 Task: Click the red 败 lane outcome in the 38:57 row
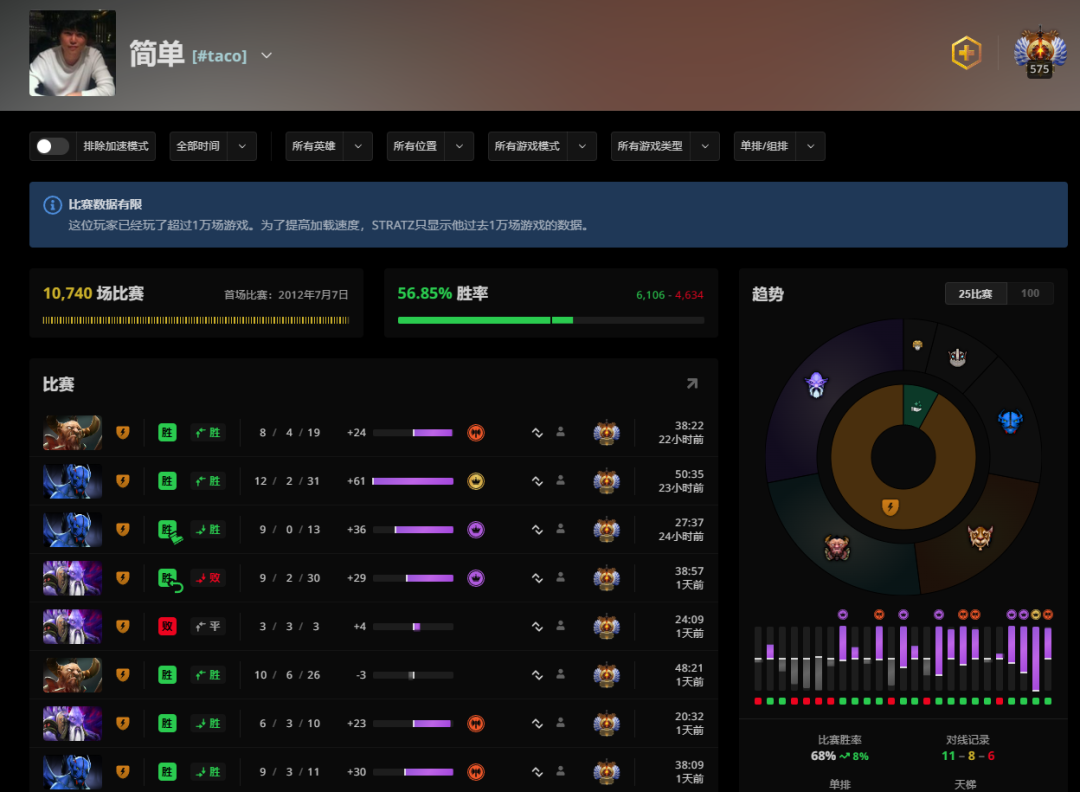208,578
